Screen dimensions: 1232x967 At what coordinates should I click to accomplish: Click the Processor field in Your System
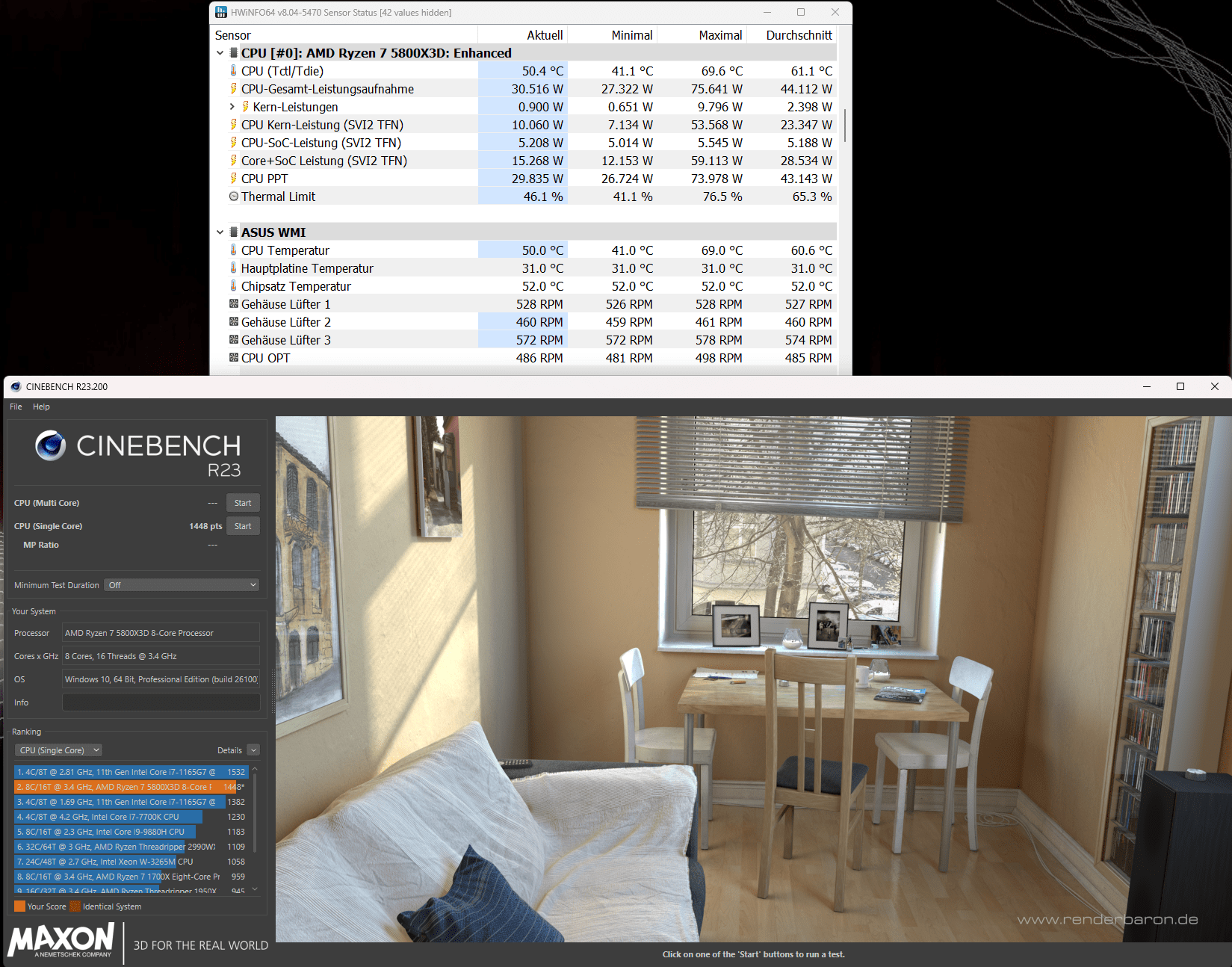coord(161,633)
